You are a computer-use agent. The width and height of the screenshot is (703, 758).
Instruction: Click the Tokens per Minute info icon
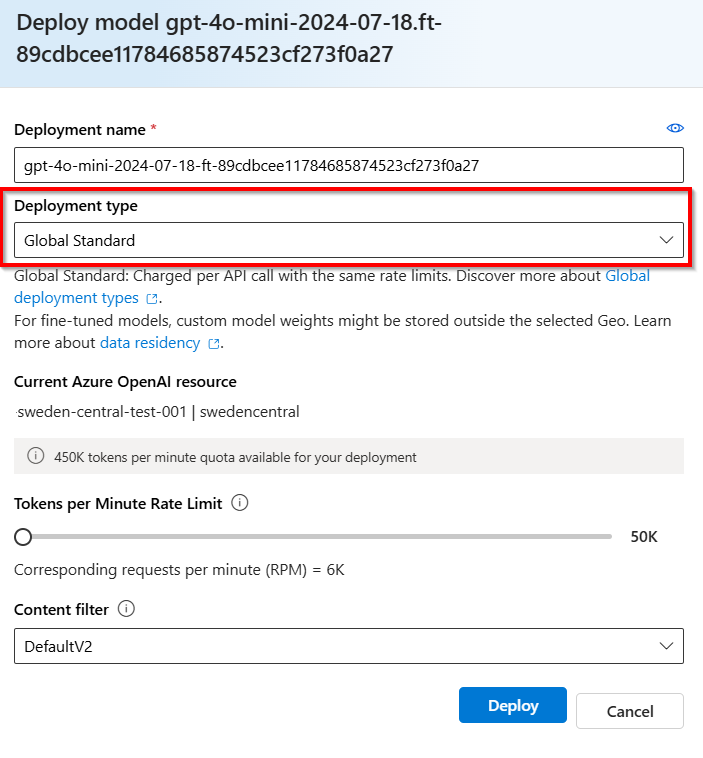[239, 503]
